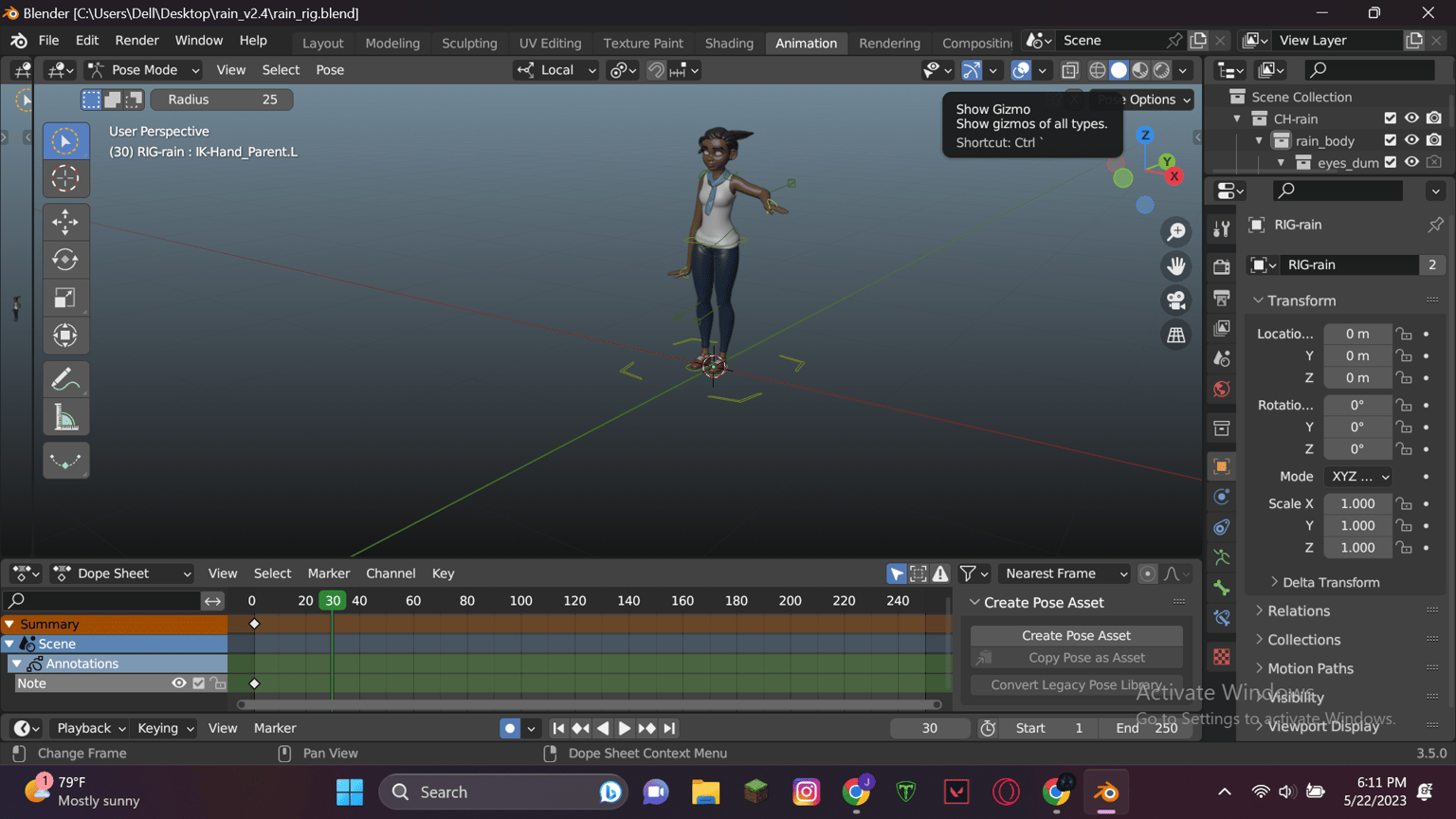1456x819 pixels.
Task: Open the Local transform orientation dropdown
Action: pos(555,70)
